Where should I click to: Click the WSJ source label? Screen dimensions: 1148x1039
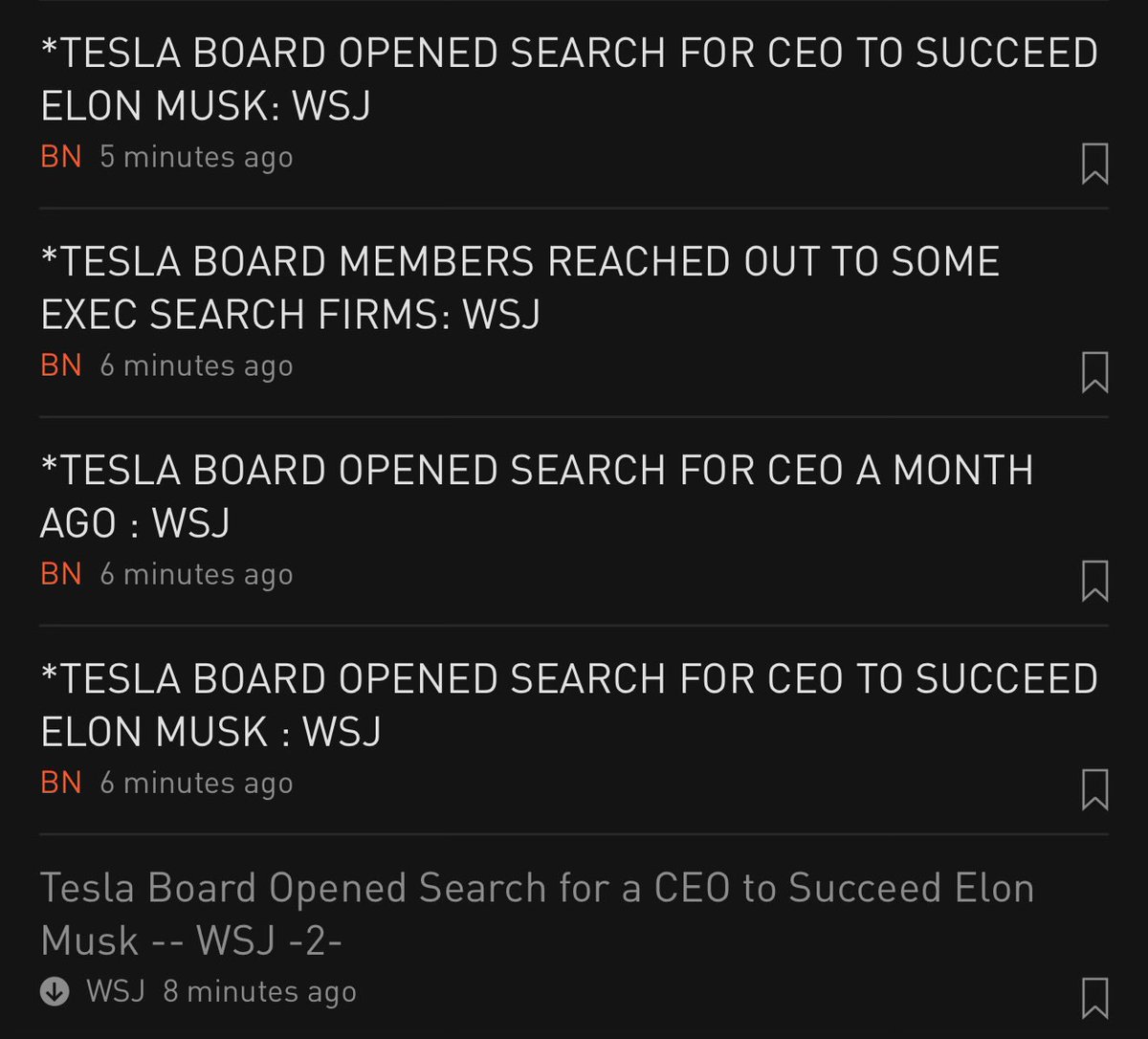(115, 991)
